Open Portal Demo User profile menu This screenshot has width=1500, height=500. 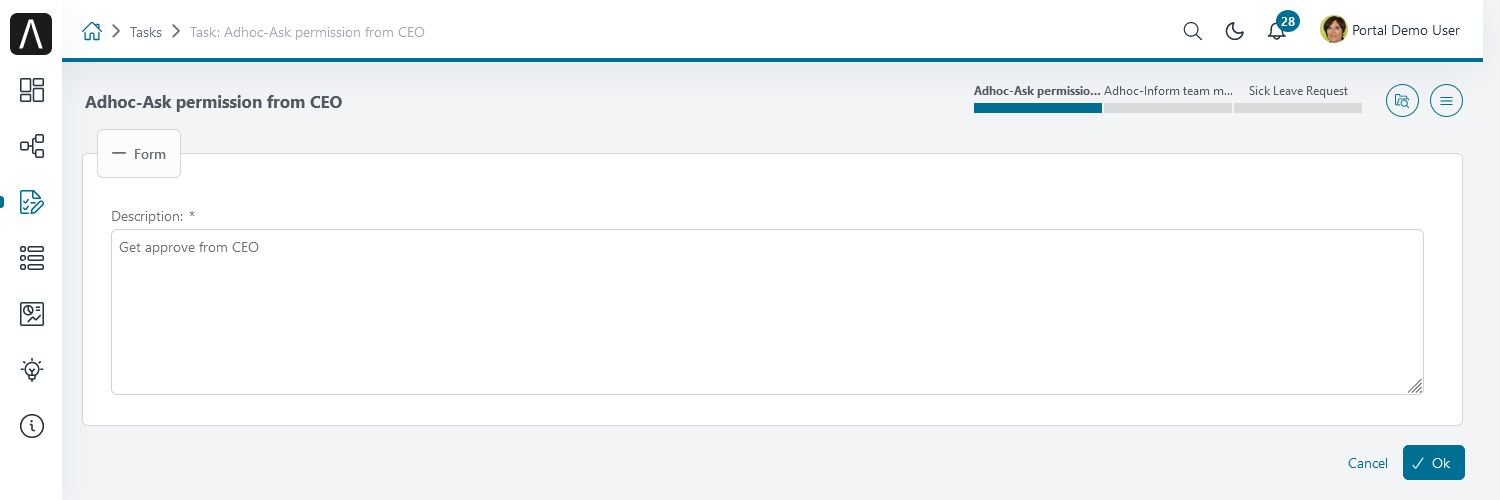tap(1390, 30)
